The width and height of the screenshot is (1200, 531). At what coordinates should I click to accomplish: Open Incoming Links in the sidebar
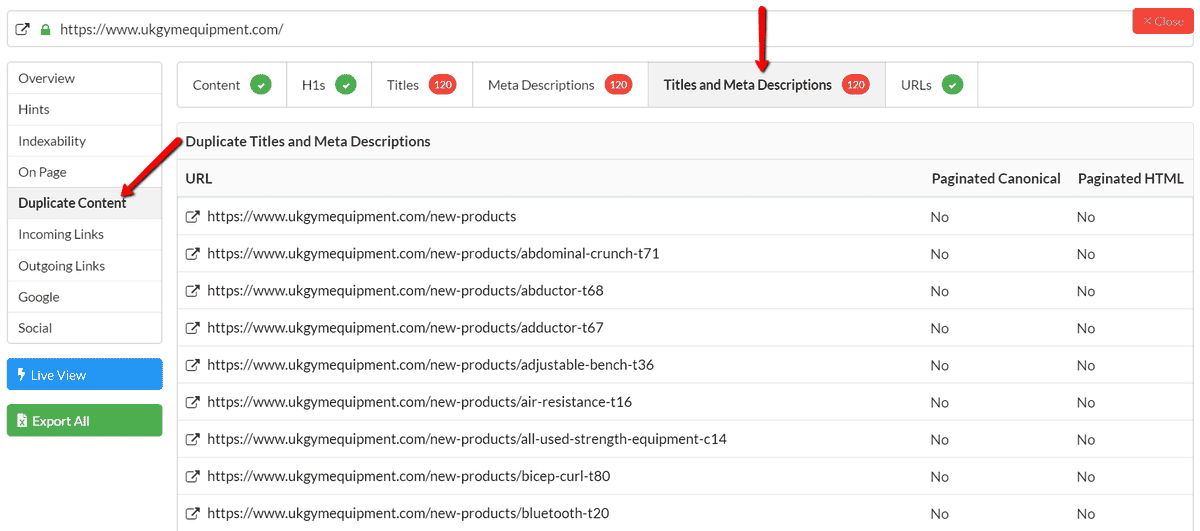84,234
